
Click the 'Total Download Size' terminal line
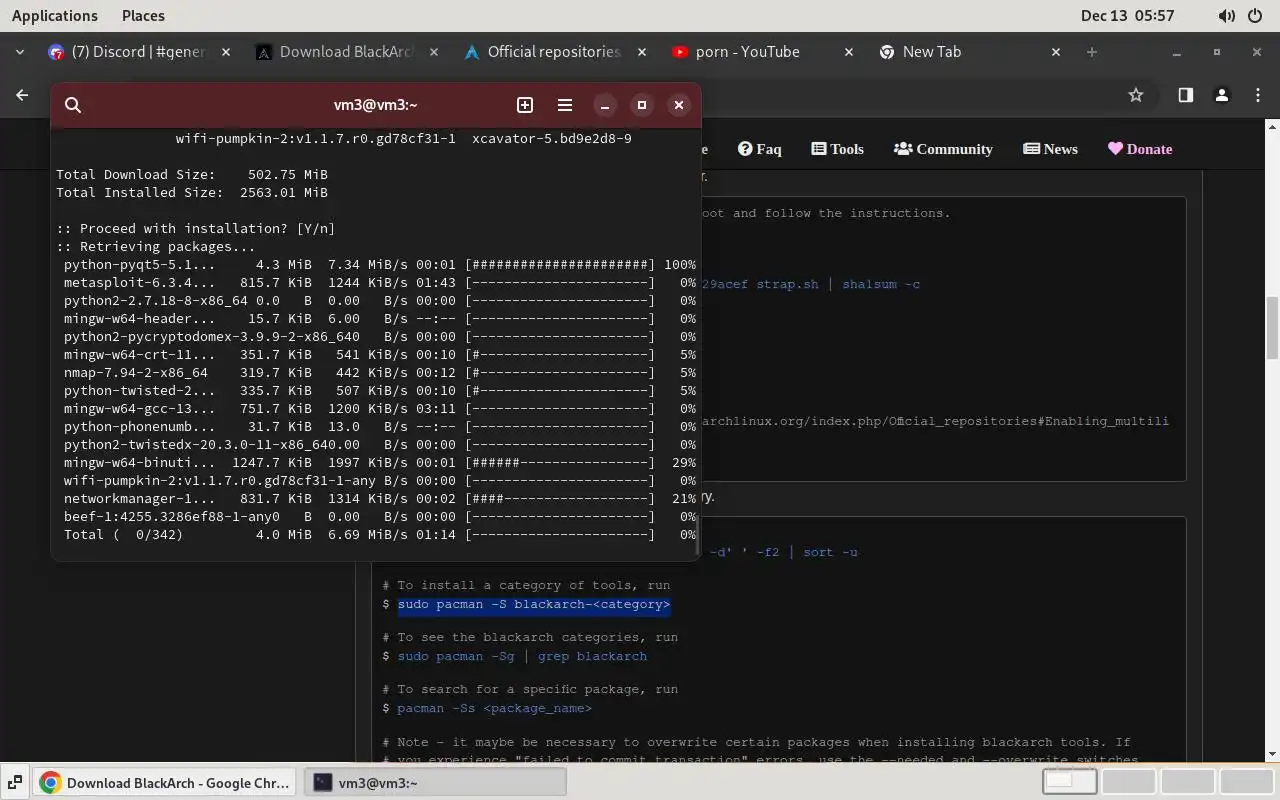(192, 175)
